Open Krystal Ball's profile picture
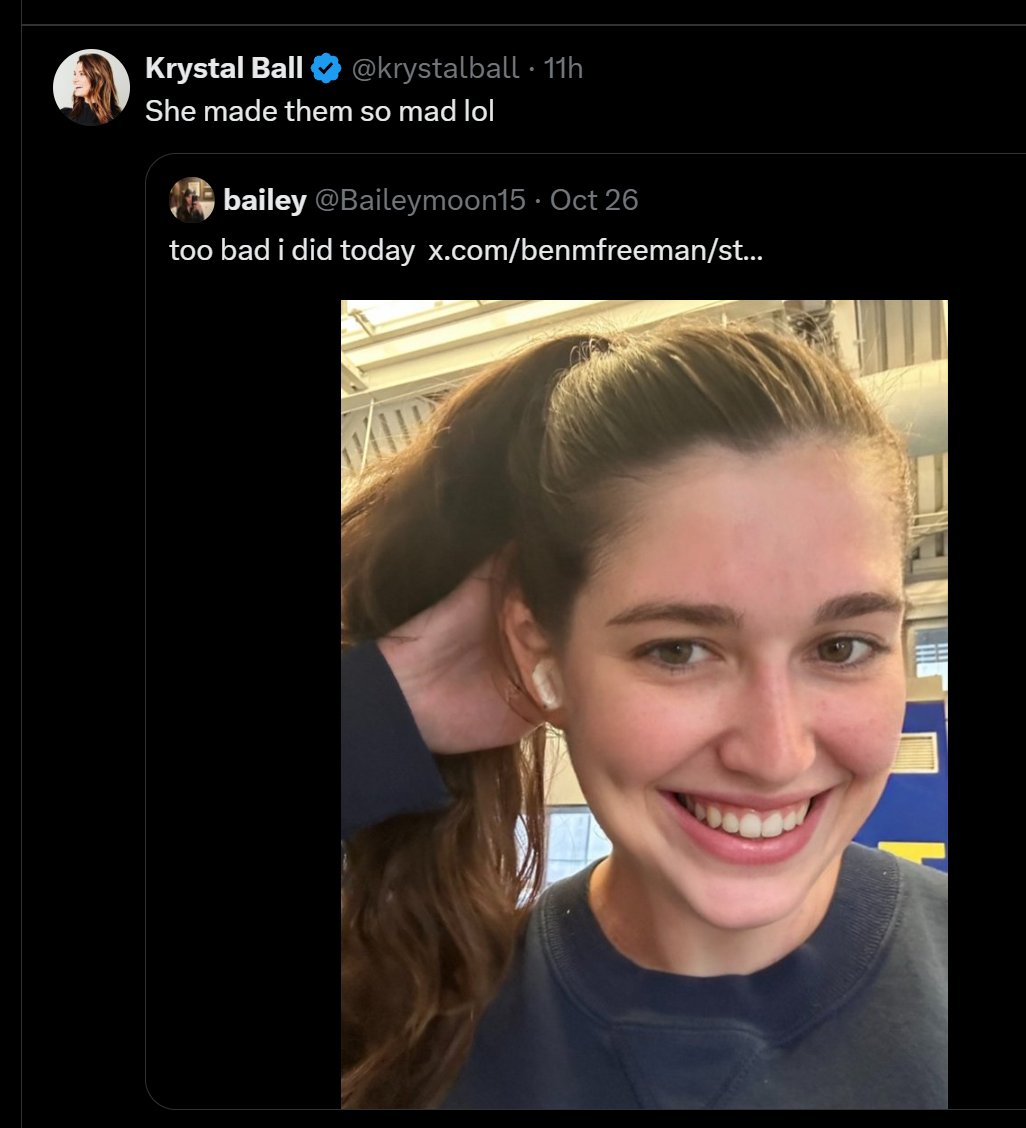This screenshot has height=1128, width=1026. click(91, 87)
